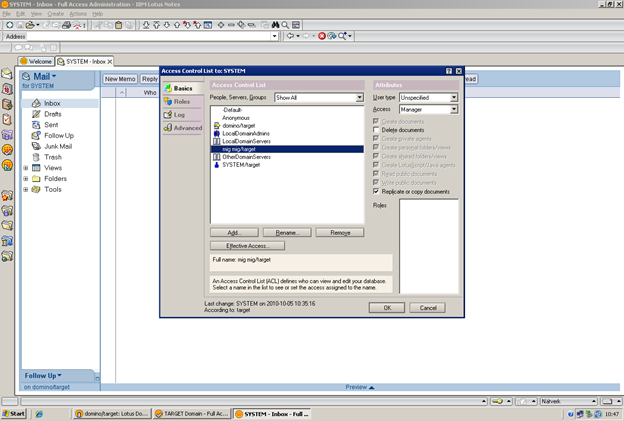Click the Effective Access... button
The height and width of the screenshot is (421, 624).
coord(248,246)
